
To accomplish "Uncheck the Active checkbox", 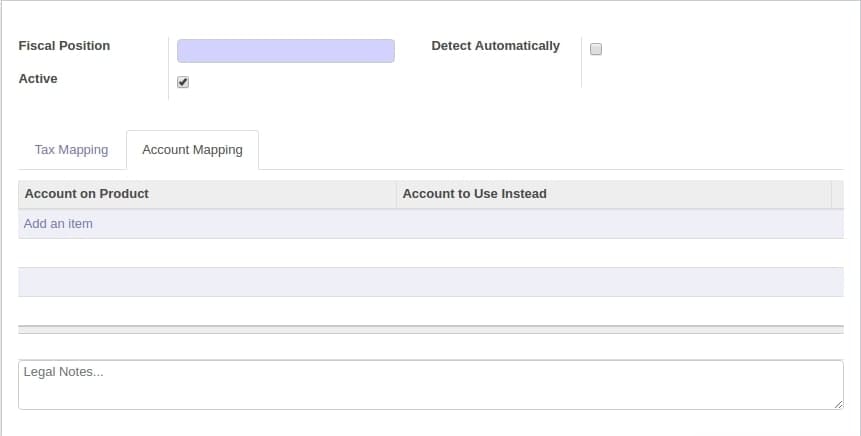I will point(183,82).
